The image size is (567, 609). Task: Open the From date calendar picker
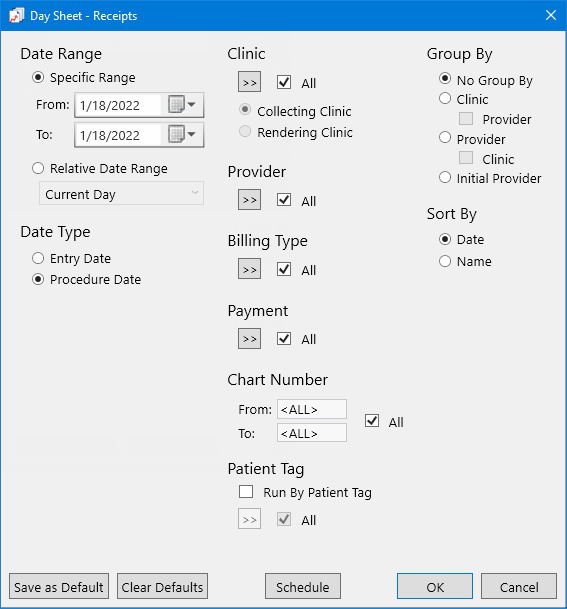[181, 105]
